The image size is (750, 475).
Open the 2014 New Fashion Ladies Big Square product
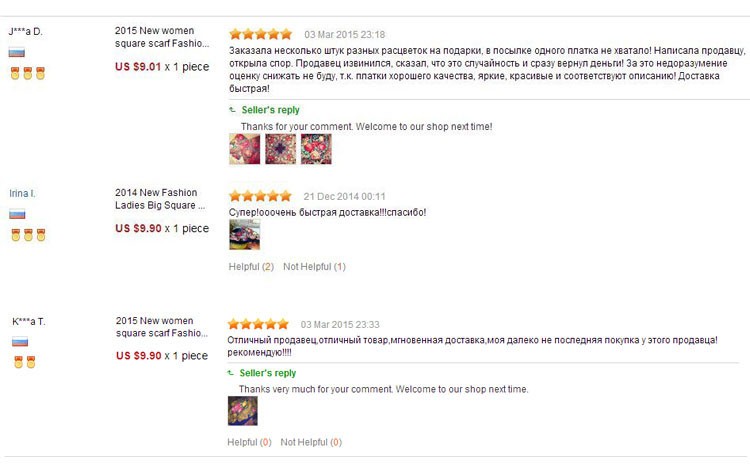[x=160, y=199]
